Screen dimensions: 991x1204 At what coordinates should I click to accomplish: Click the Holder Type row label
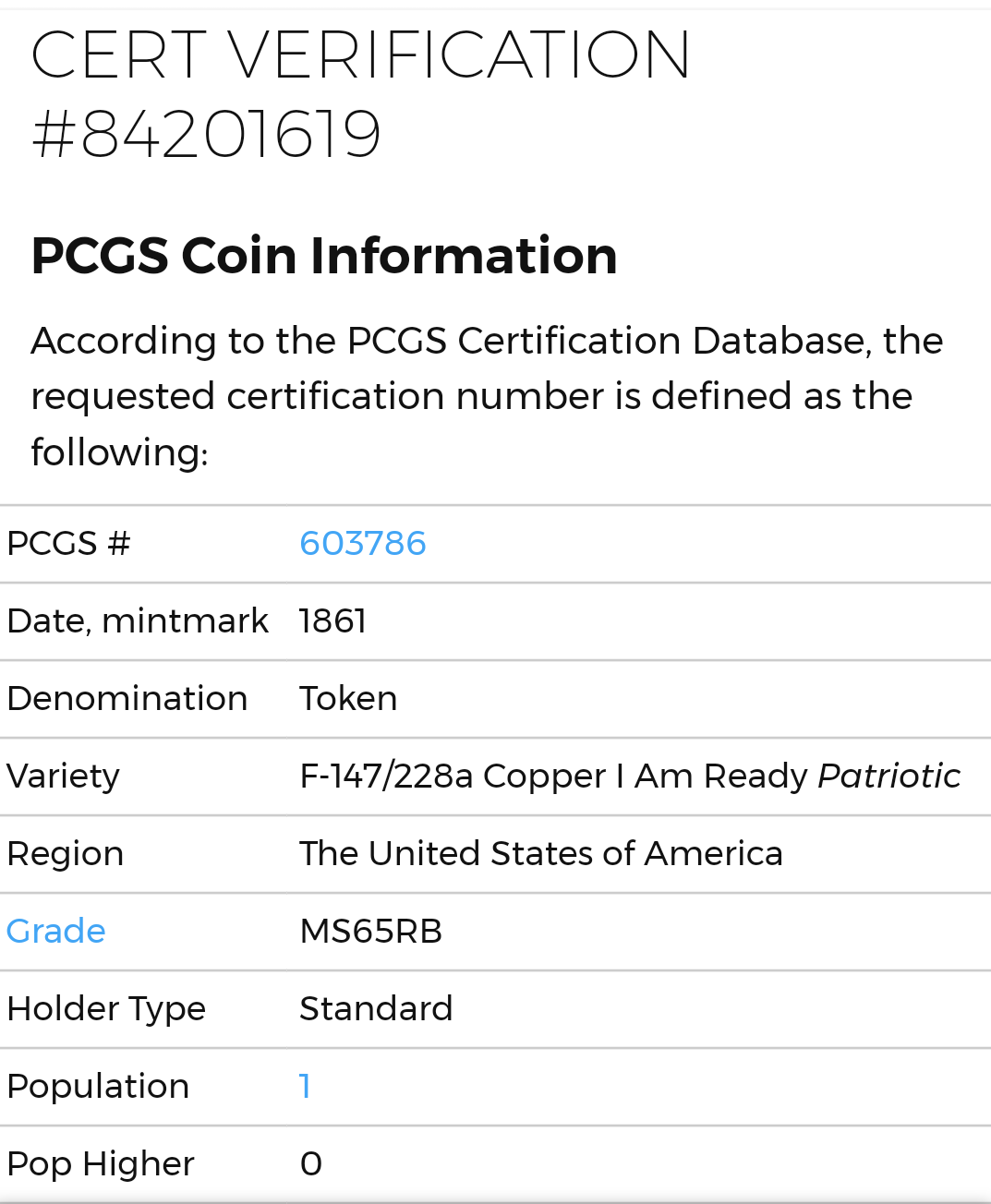click(x=106, y=1009)
